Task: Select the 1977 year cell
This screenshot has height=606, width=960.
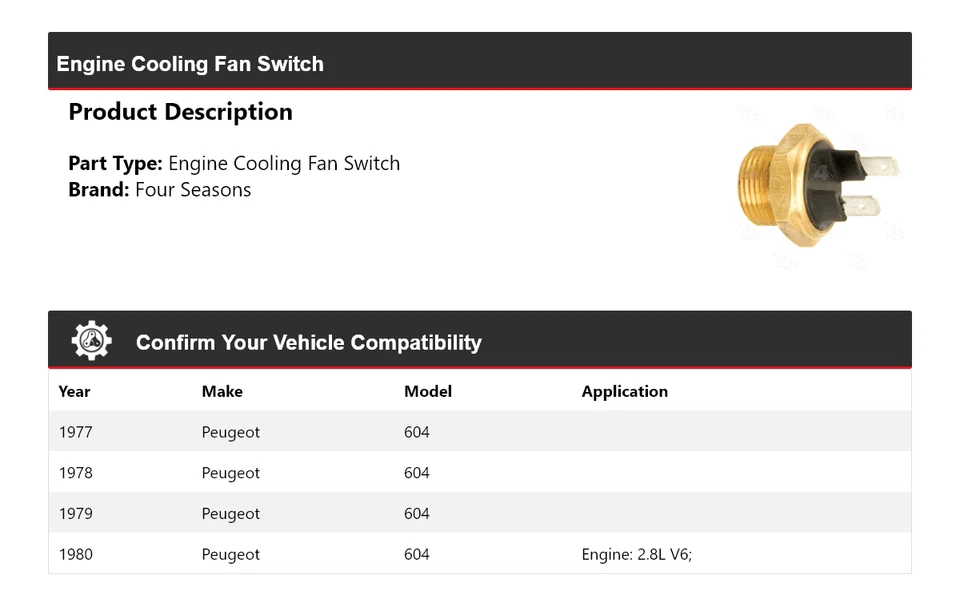Action: 76,432
